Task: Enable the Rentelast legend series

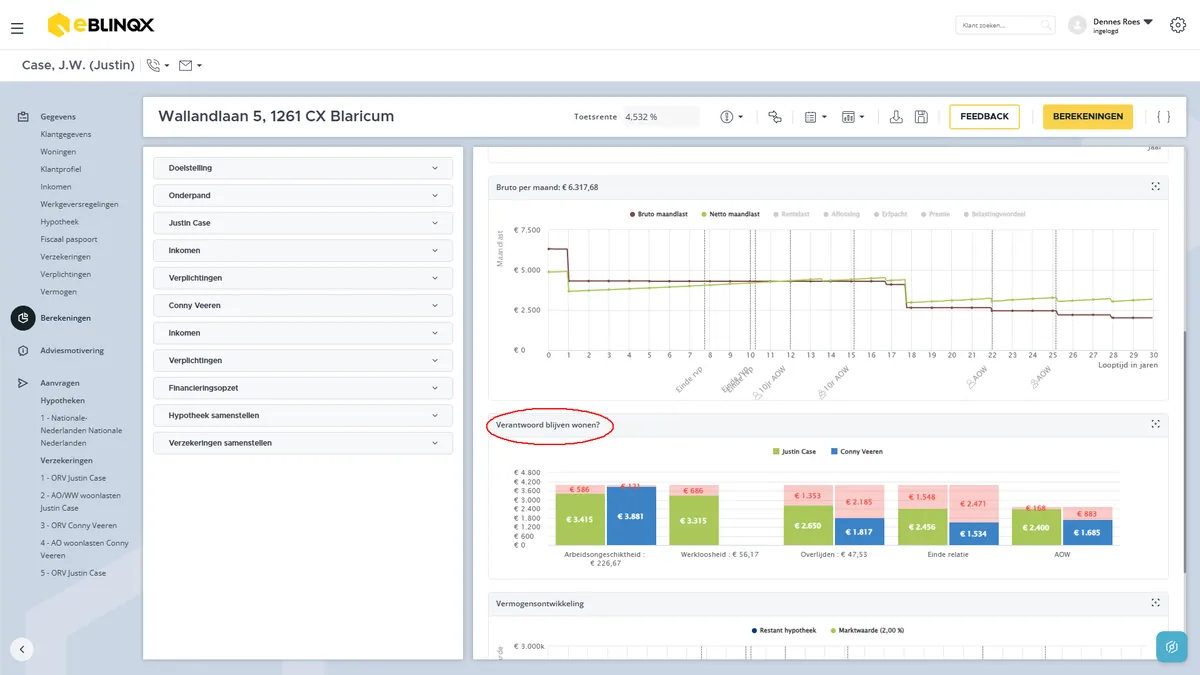Action: [x=792, y=214]
